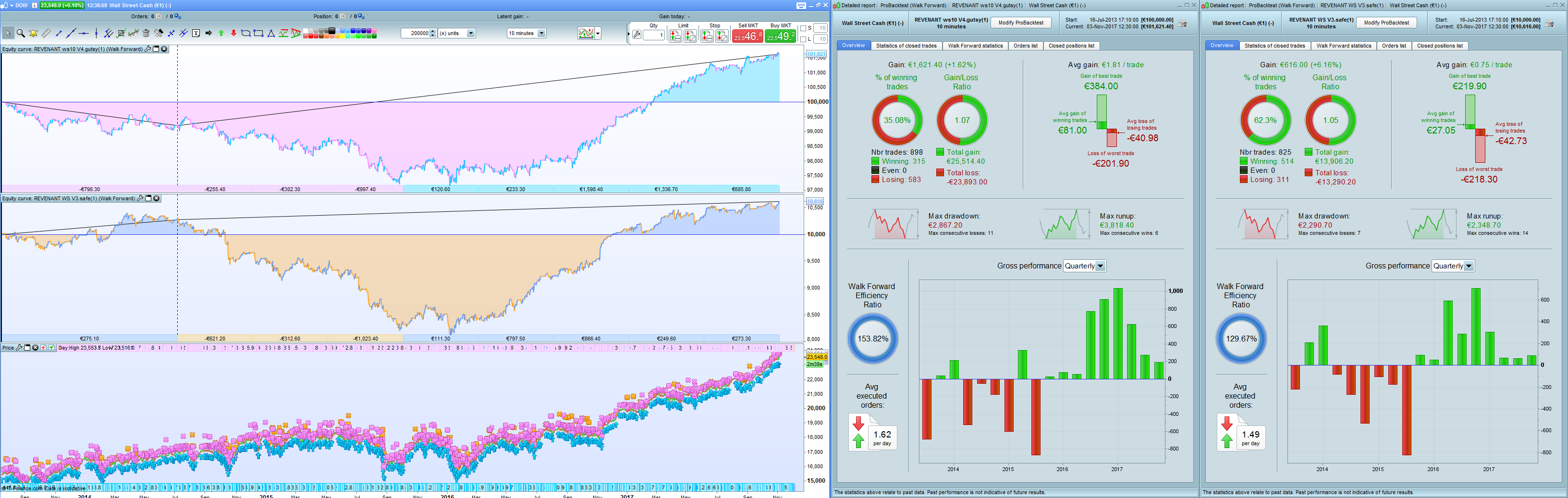Pick the ellipse drawing tool
Image resolution: width=1568 pixels, height=498 pixels.
(x=245, y=34)
